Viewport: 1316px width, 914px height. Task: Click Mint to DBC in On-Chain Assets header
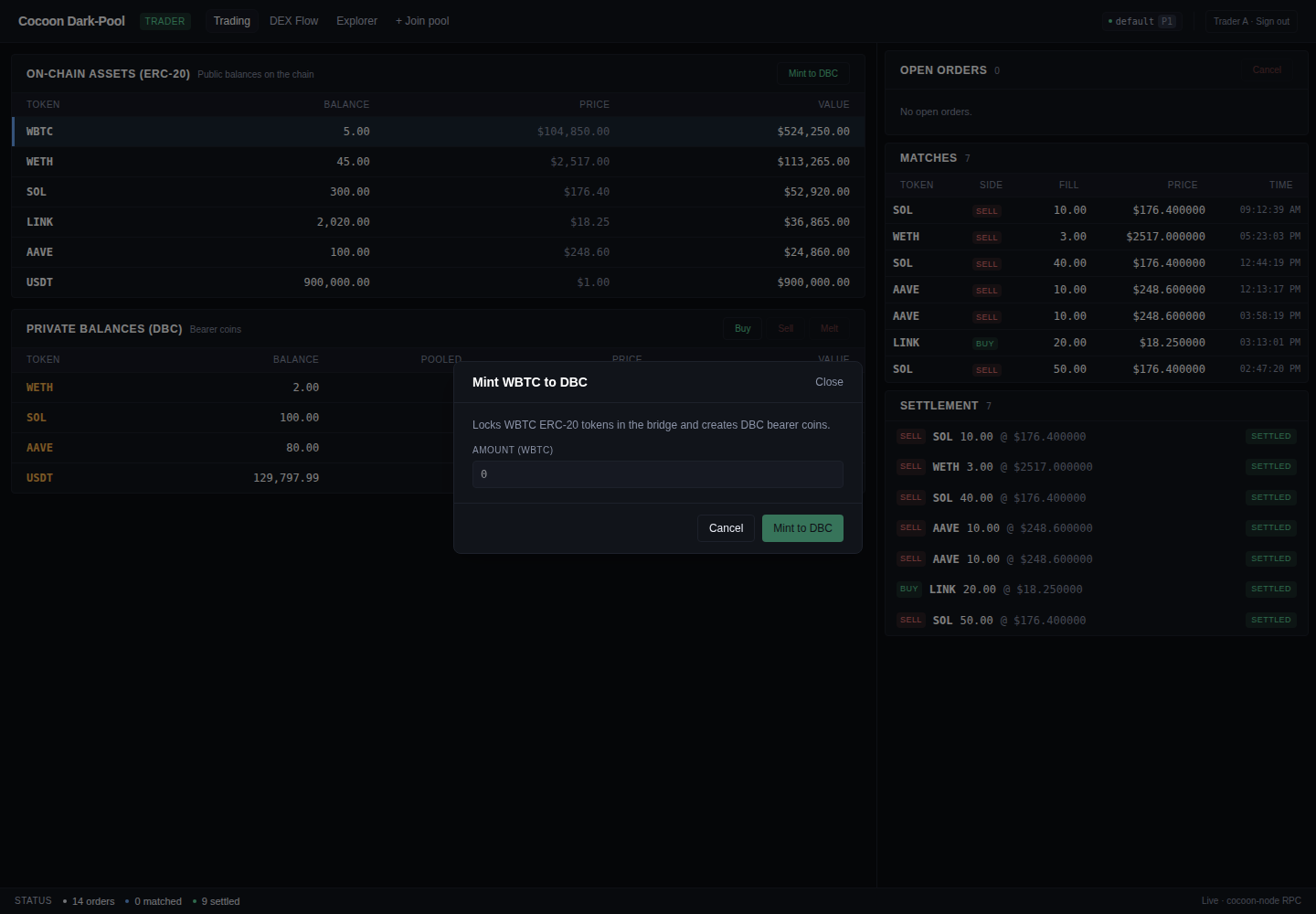(813, 73)
